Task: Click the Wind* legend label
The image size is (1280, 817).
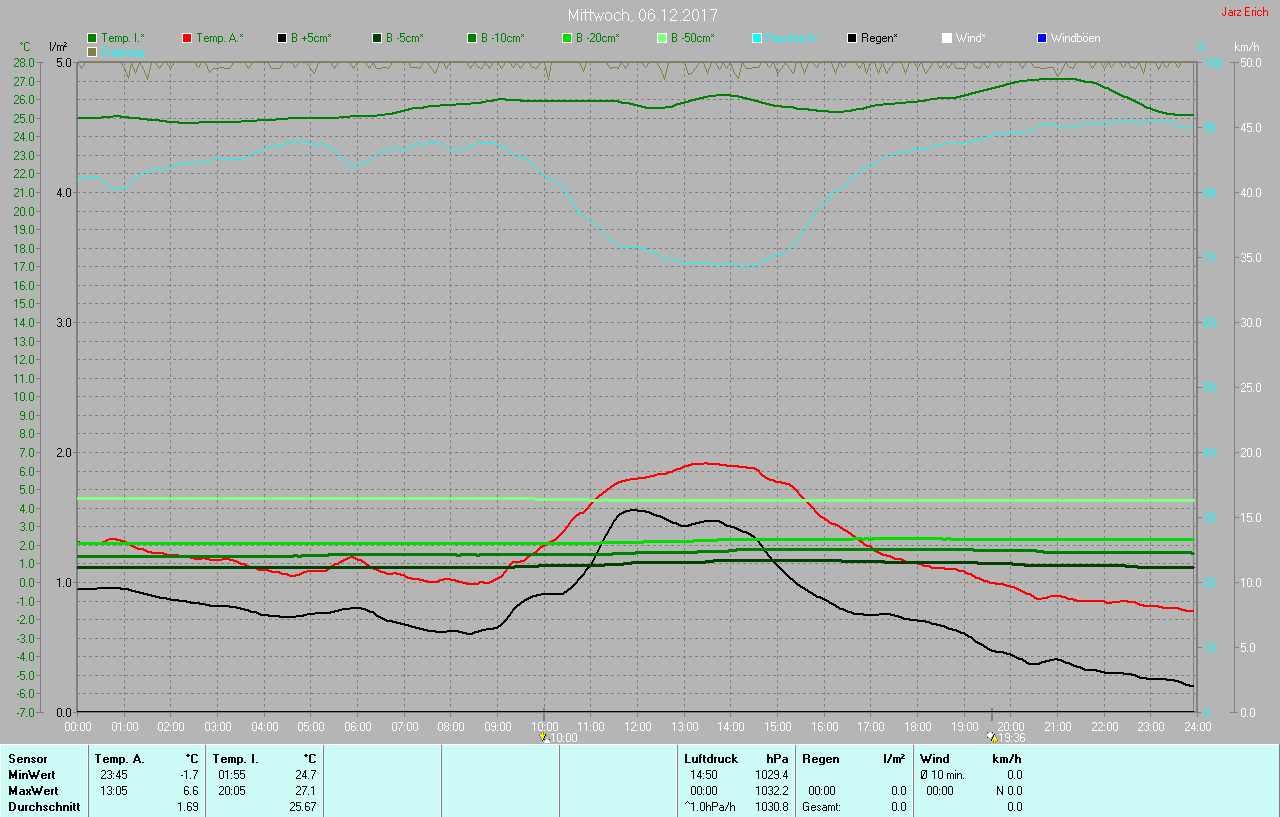Action: click(x=971, y=38)
